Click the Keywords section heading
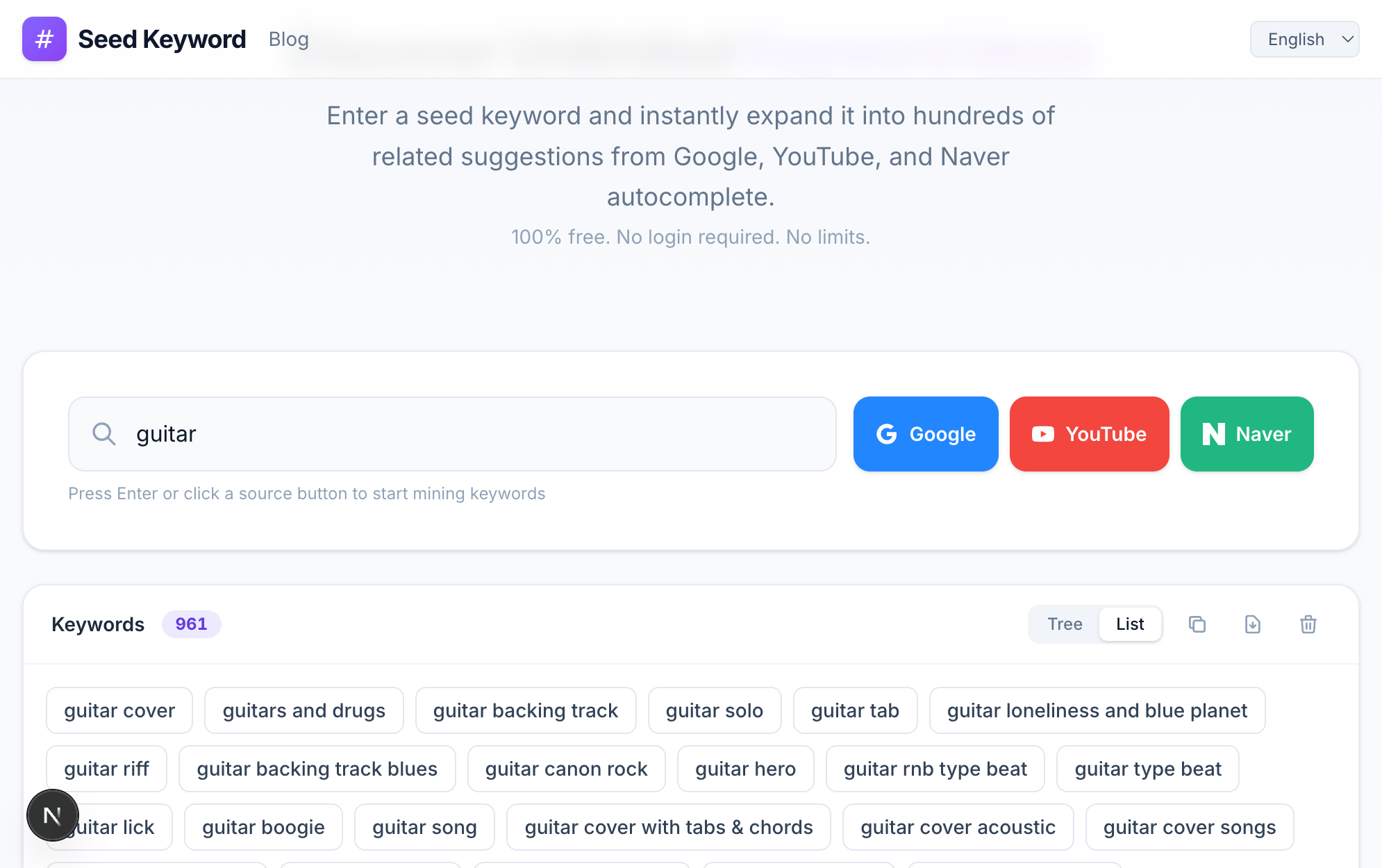This screenshot has height=868, width=1382. click(98, 624)
